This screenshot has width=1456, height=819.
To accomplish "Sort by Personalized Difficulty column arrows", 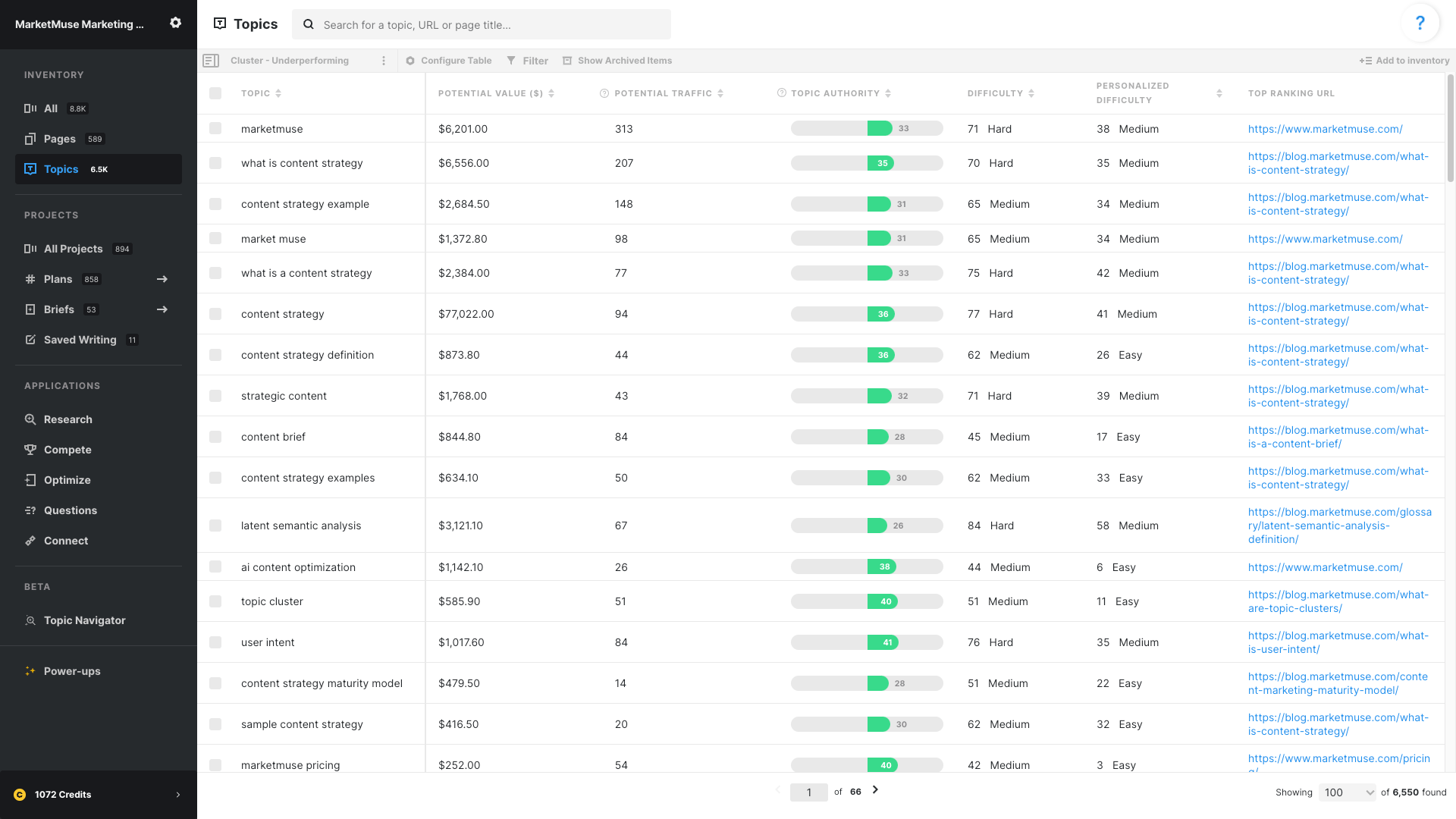I will click(x=1219, y=93).
